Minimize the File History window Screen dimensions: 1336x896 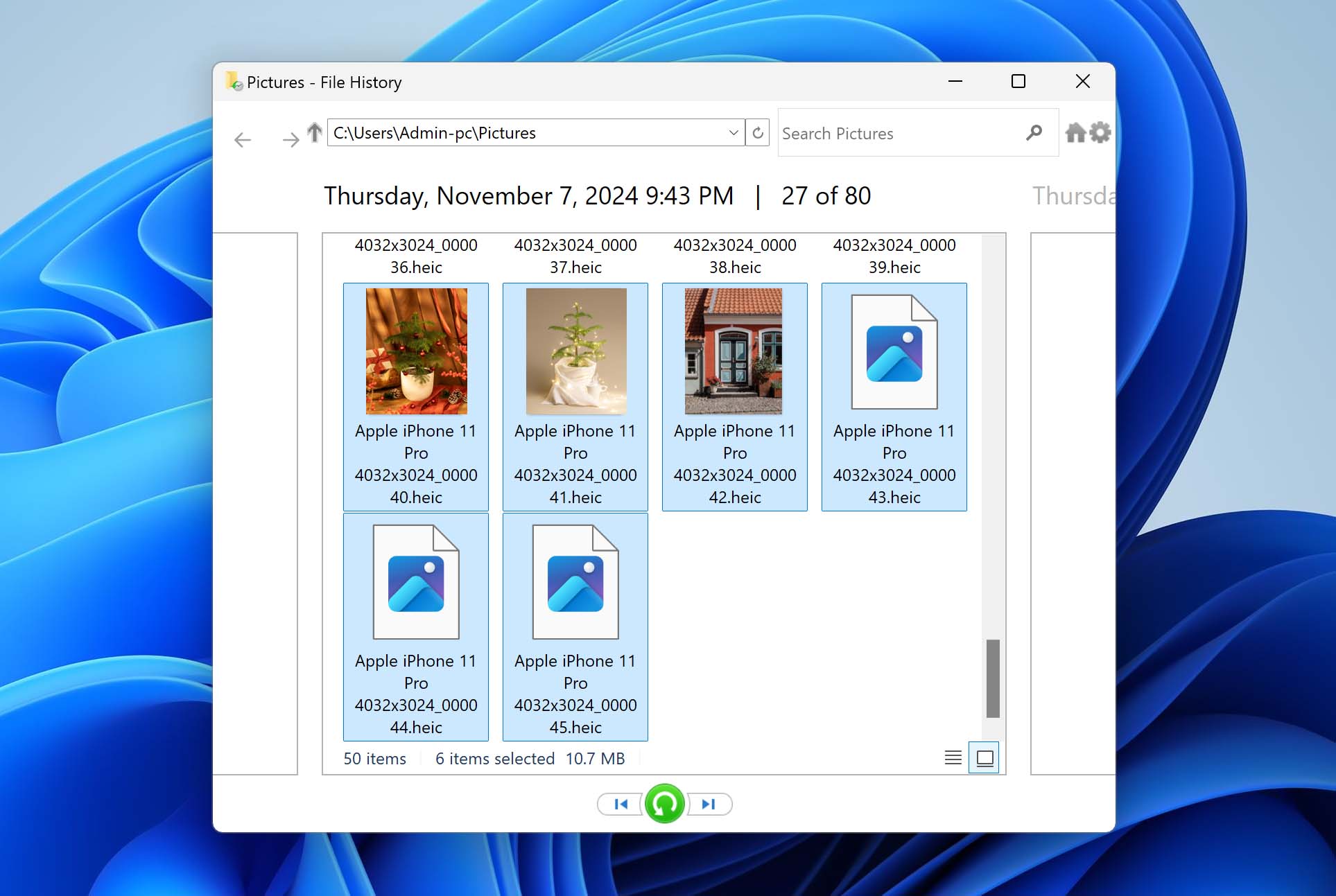click(955, 82)
